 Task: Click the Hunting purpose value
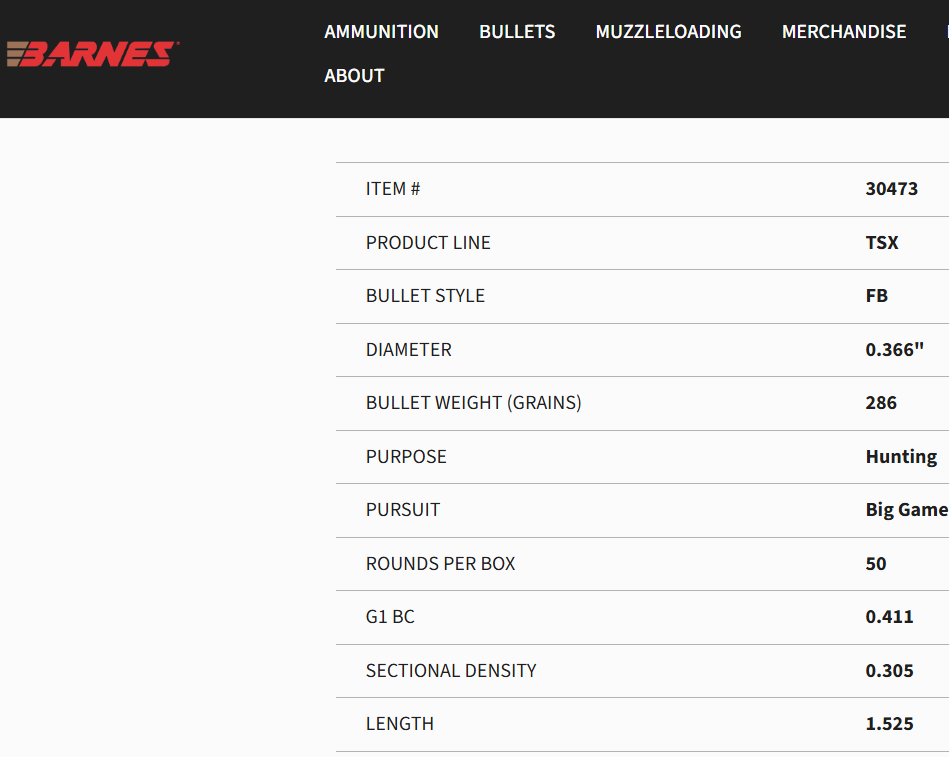[901, 457]
